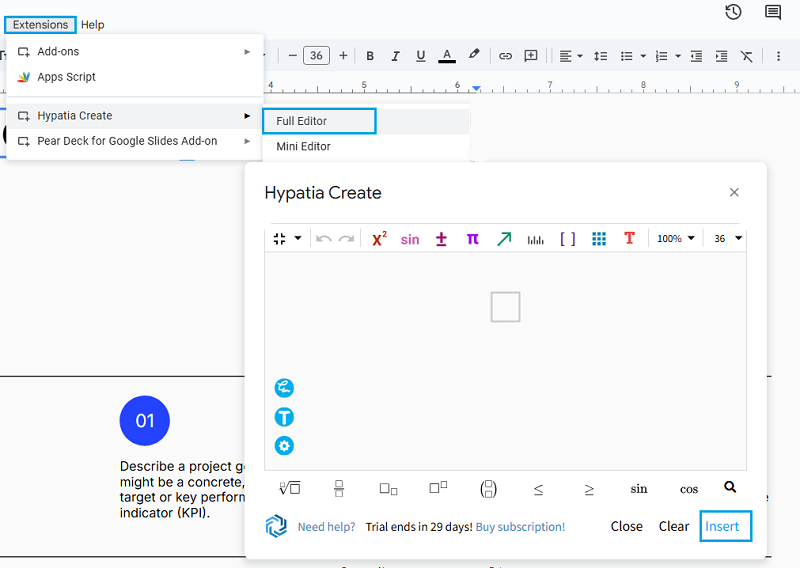Insert cos from the bottom shortcut bar

coord(689,489)
